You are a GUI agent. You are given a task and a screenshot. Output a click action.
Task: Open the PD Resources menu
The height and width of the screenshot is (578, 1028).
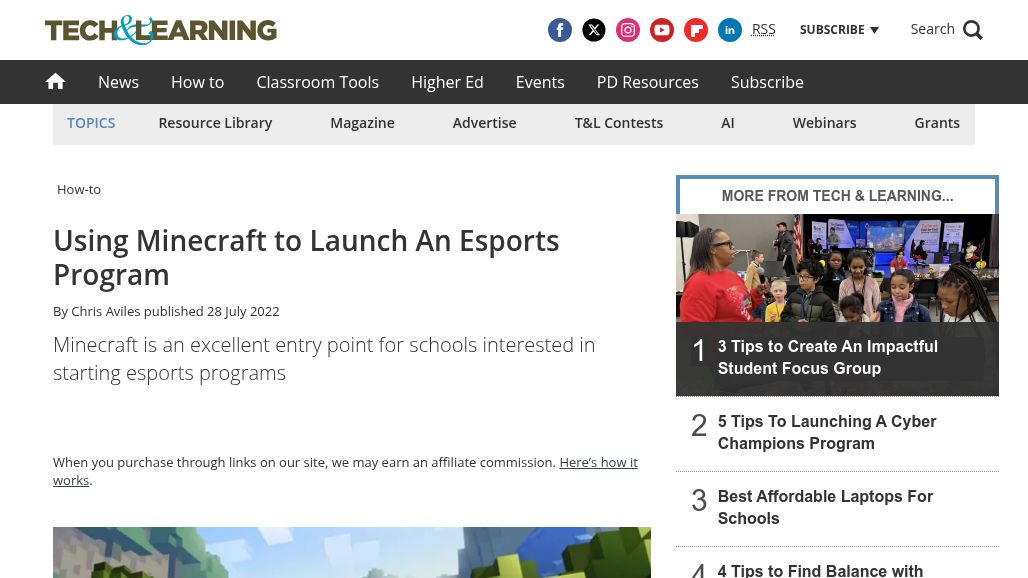(648, 82)
